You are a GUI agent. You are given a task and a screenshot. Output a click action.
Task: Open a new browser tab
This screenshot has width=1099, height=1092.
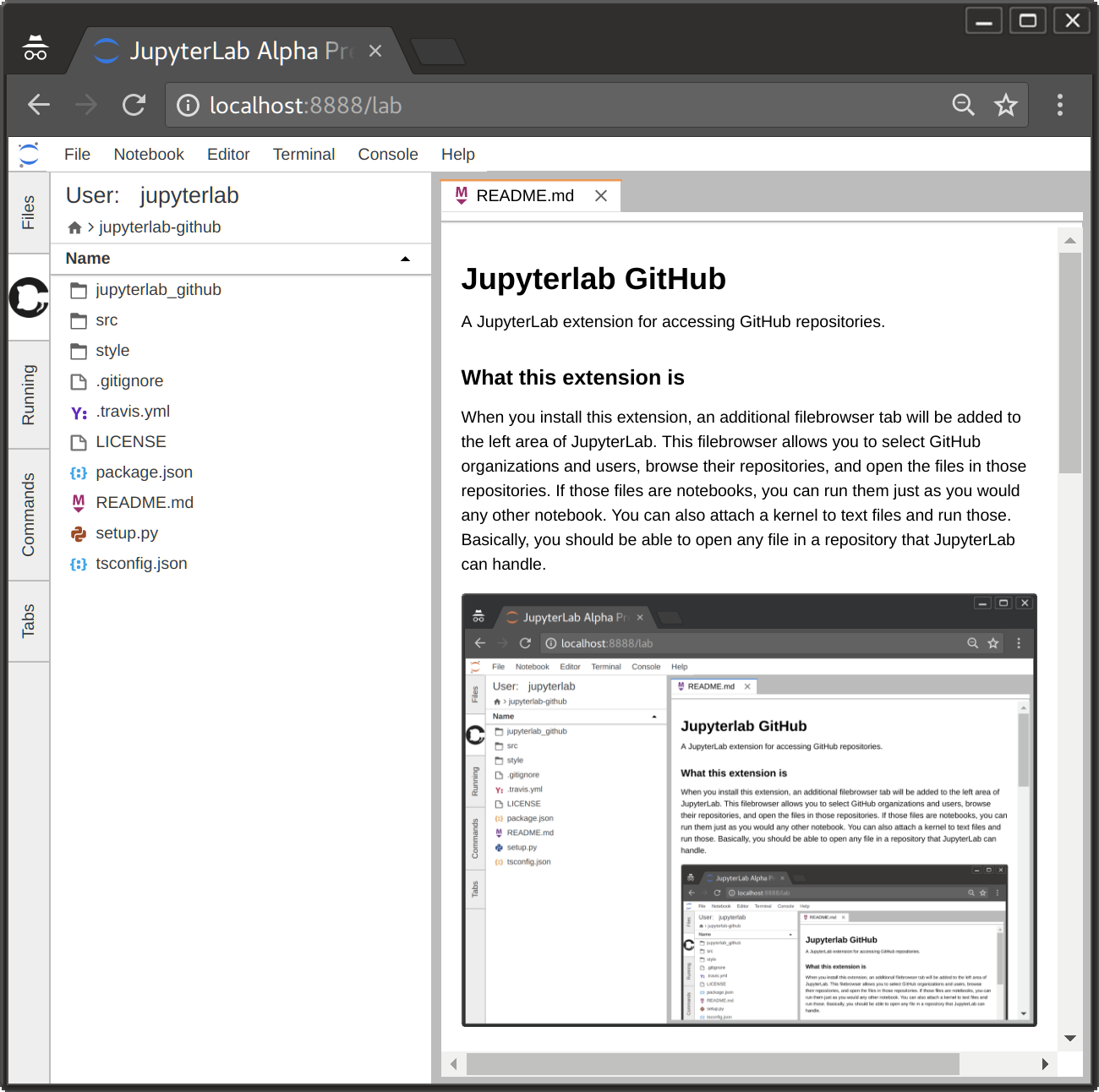click(437, 52)
